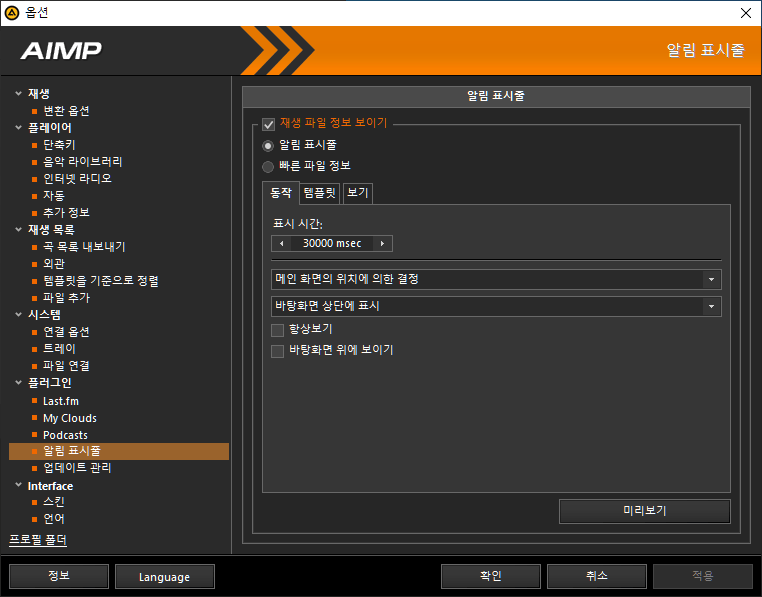Click the 30000 msec value field
The width and height of the screenshot is (762, 597).
point(332,244)
